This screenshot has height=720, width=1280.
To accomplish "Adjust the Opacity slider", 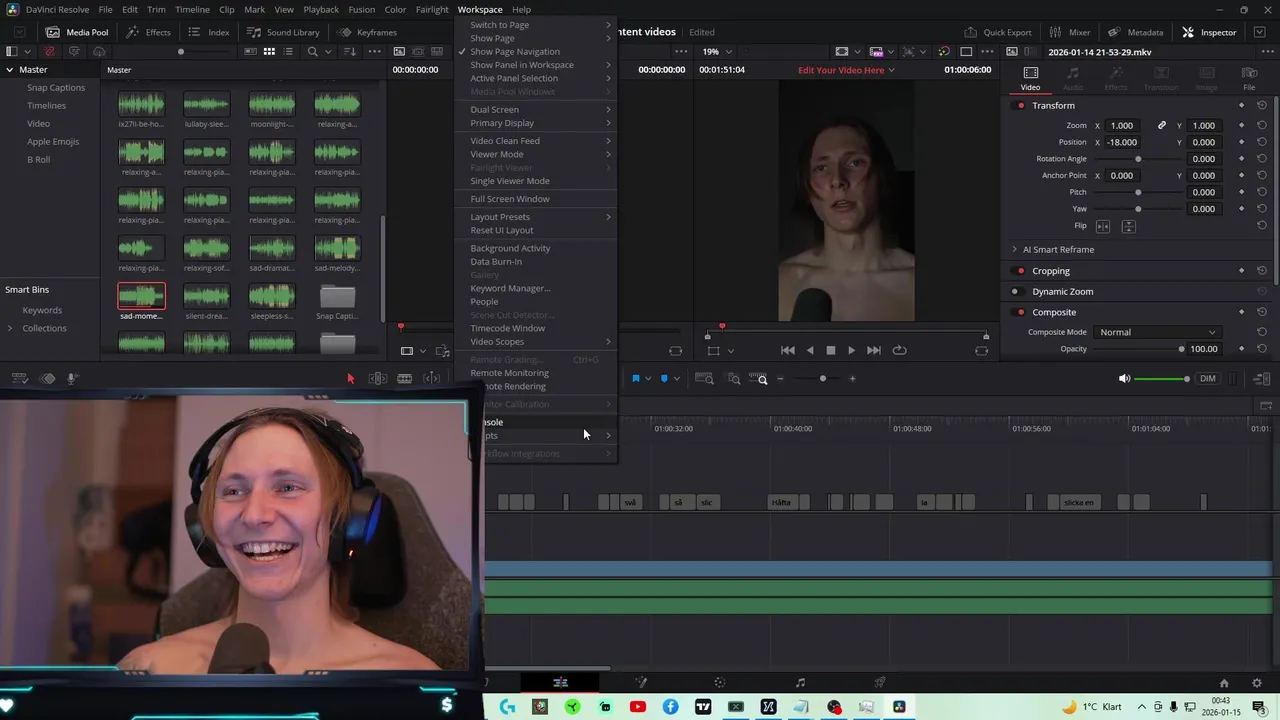I will point(1138,349).
